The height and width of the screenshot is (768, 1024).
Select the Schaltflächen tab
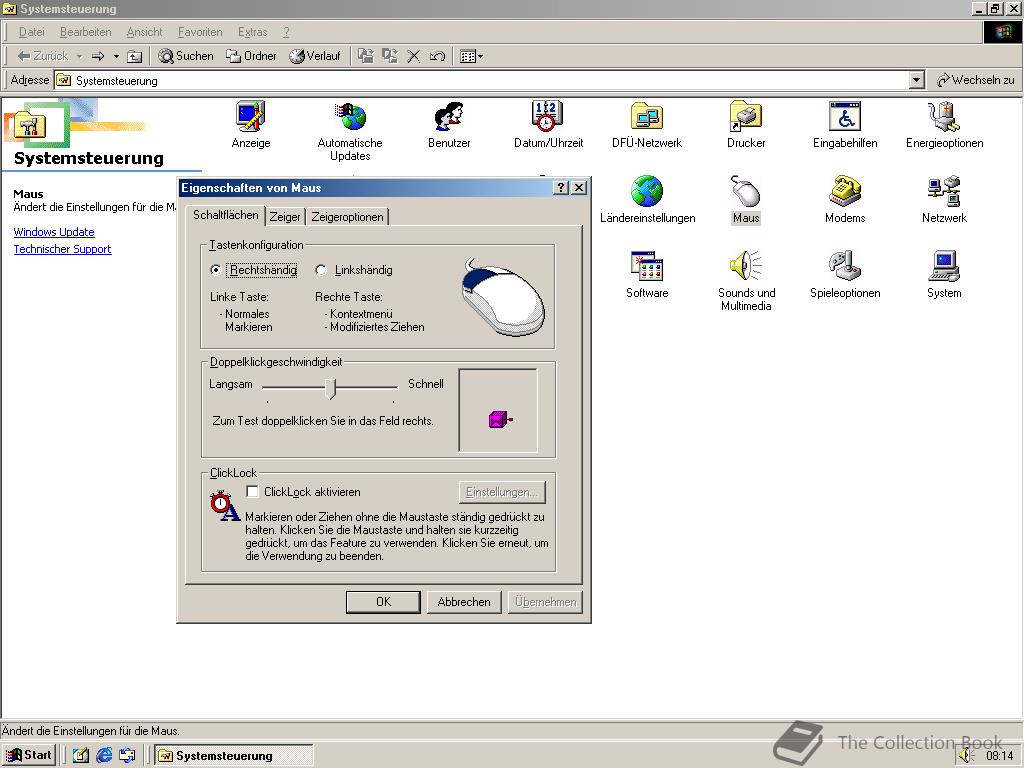coord(225,215)
